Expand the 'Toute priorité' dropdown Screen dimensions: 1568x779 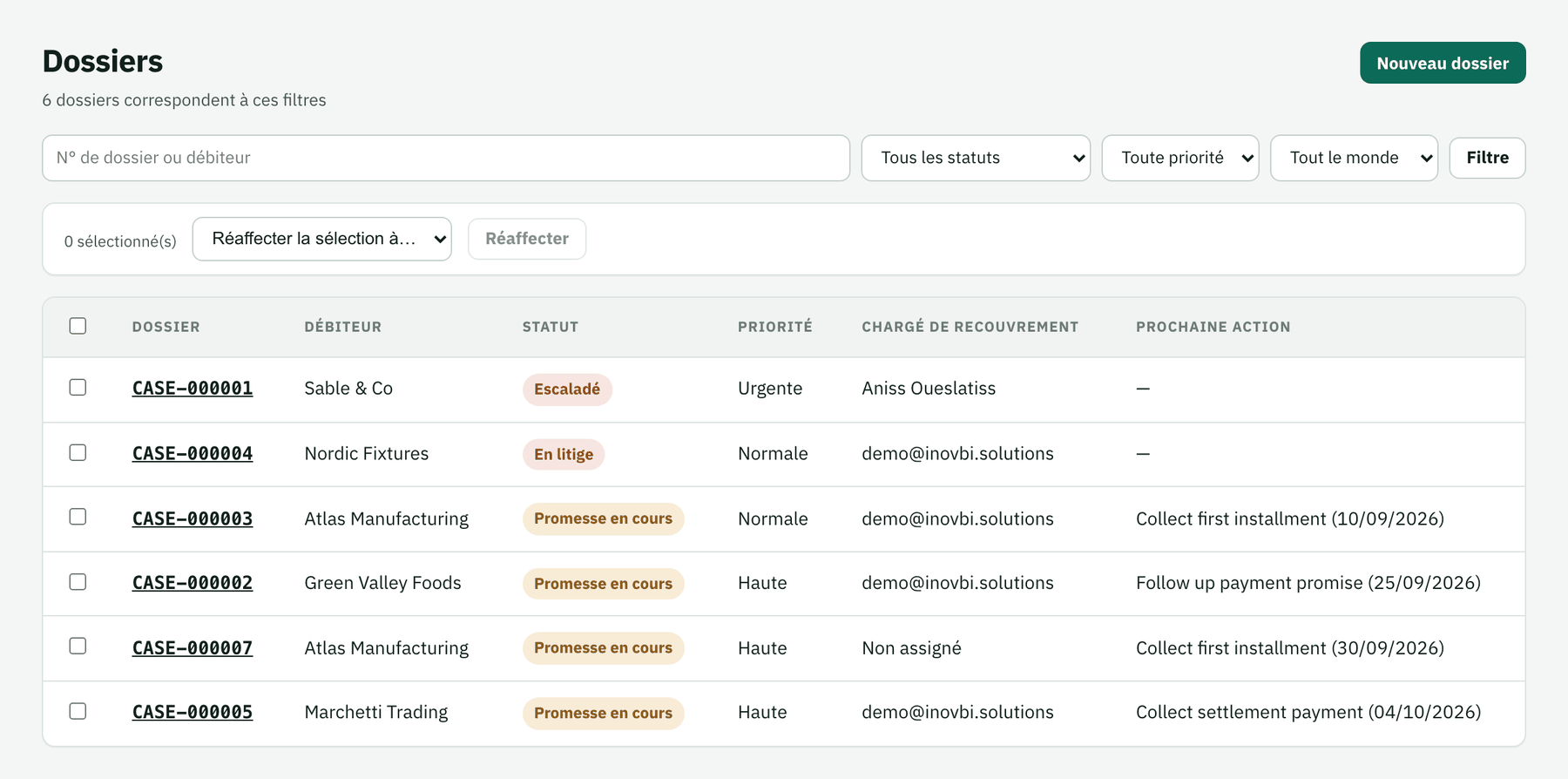(1180, 158)
